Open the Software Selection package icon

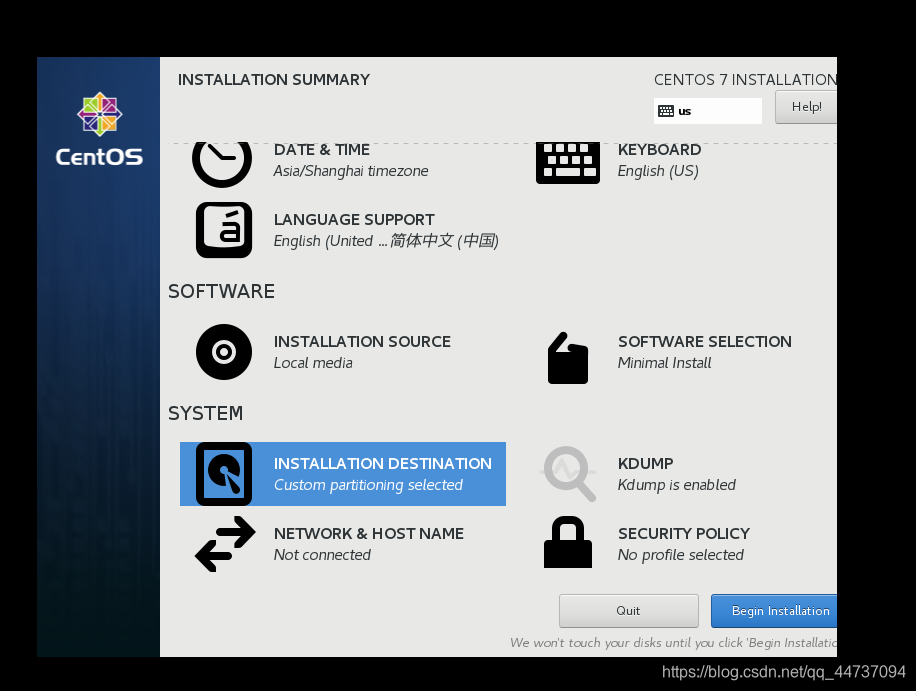[x=568, y=358]
